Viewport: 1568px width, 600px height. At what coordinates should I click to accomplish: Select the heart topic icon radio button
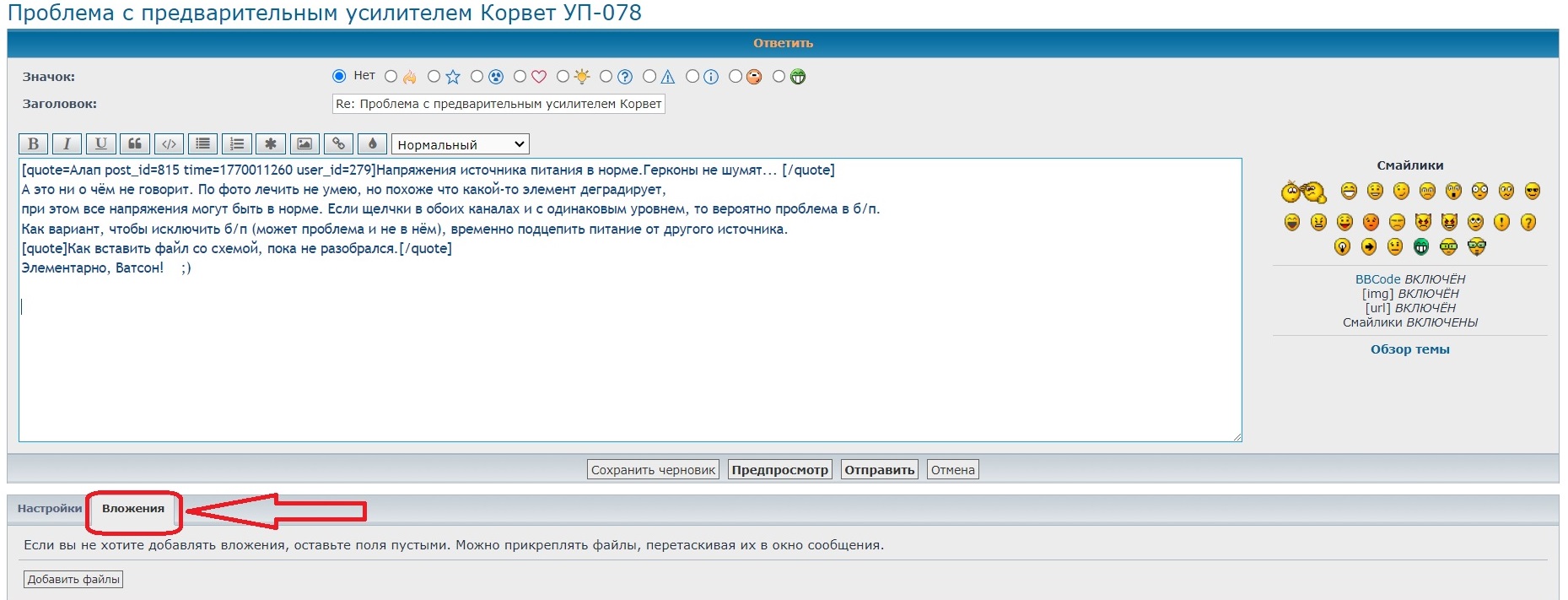[520, 77]
